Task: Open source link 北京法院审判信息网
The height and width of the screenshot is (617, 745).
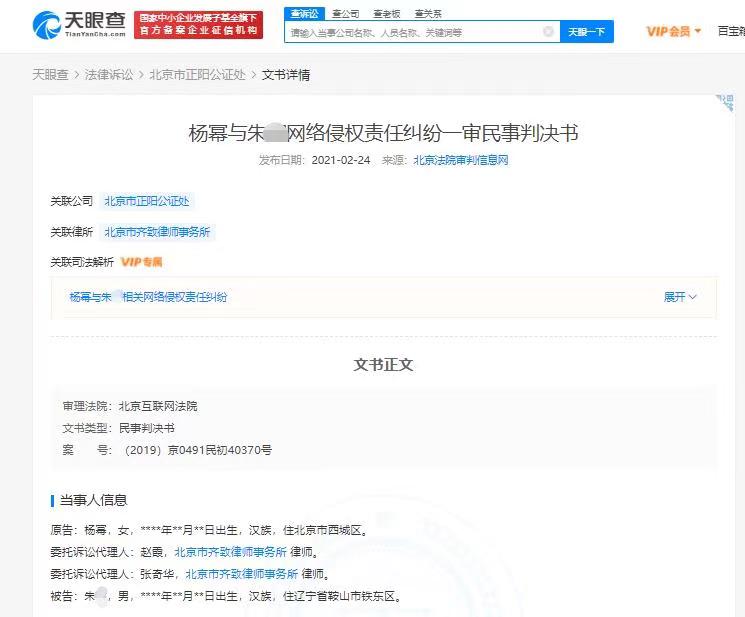Action: (460, 160)
